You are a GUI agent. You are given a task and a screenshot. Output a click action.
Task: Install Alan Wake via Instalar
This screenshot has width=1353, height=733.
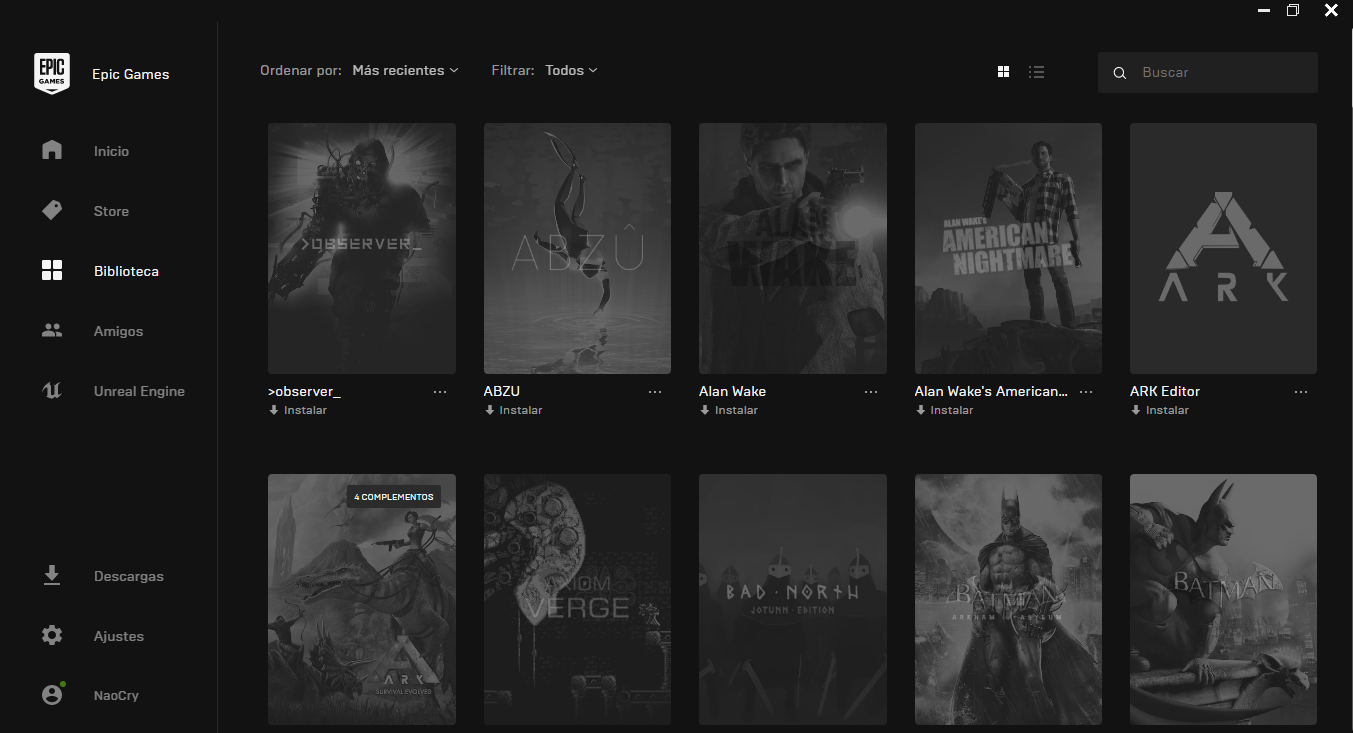tap(729, 410)
